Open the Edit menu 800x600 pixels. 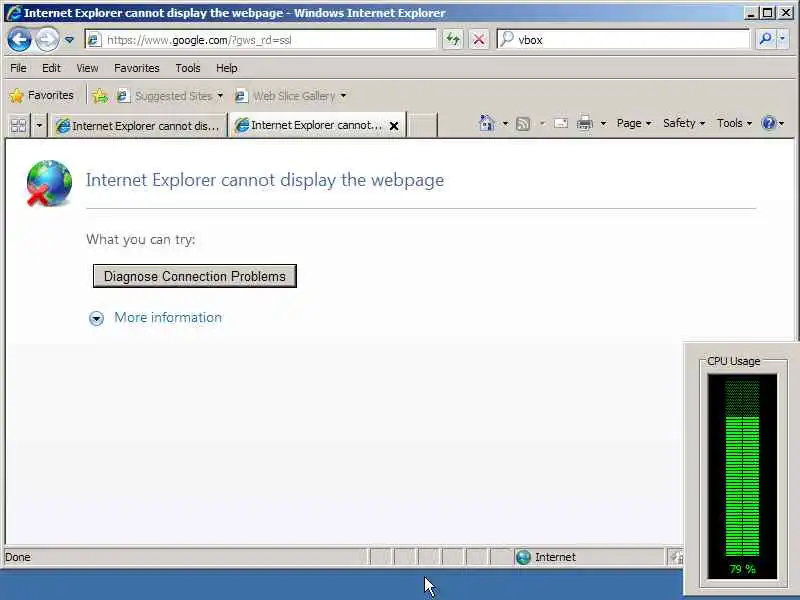coord(51,68)
